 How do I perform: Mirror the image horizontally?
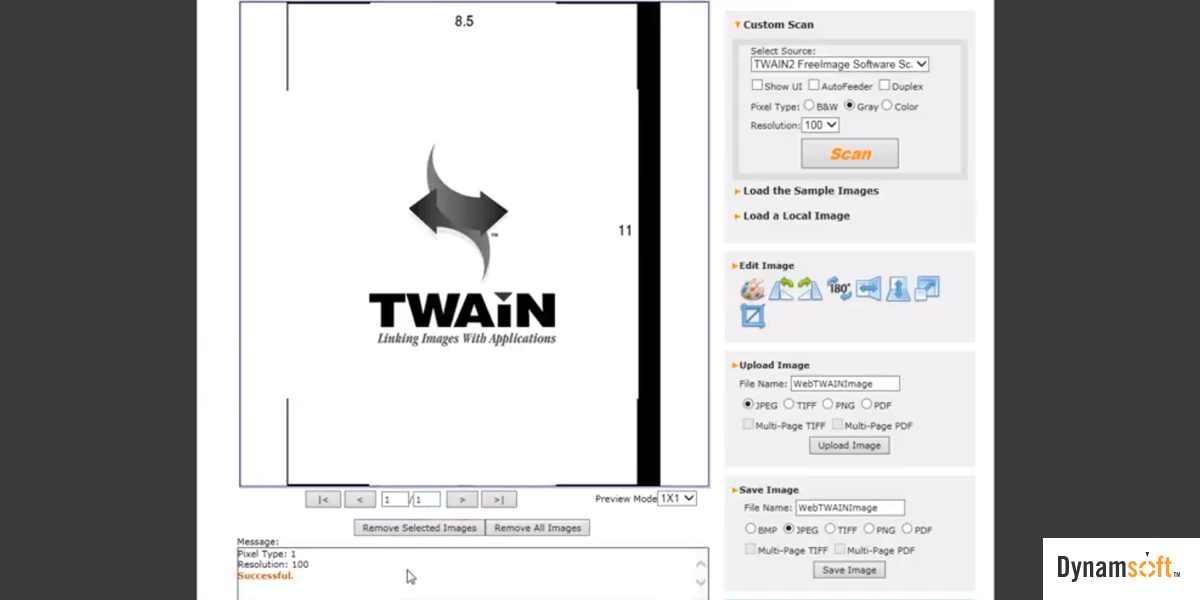point(868,290)
